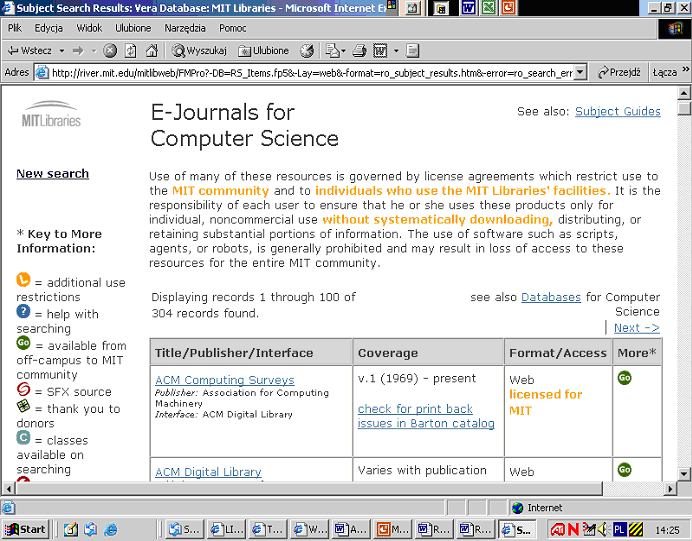Viewport: 692px width, 541px height.
Task: Click the MIT Libraries logo
Action: (51, 114)
